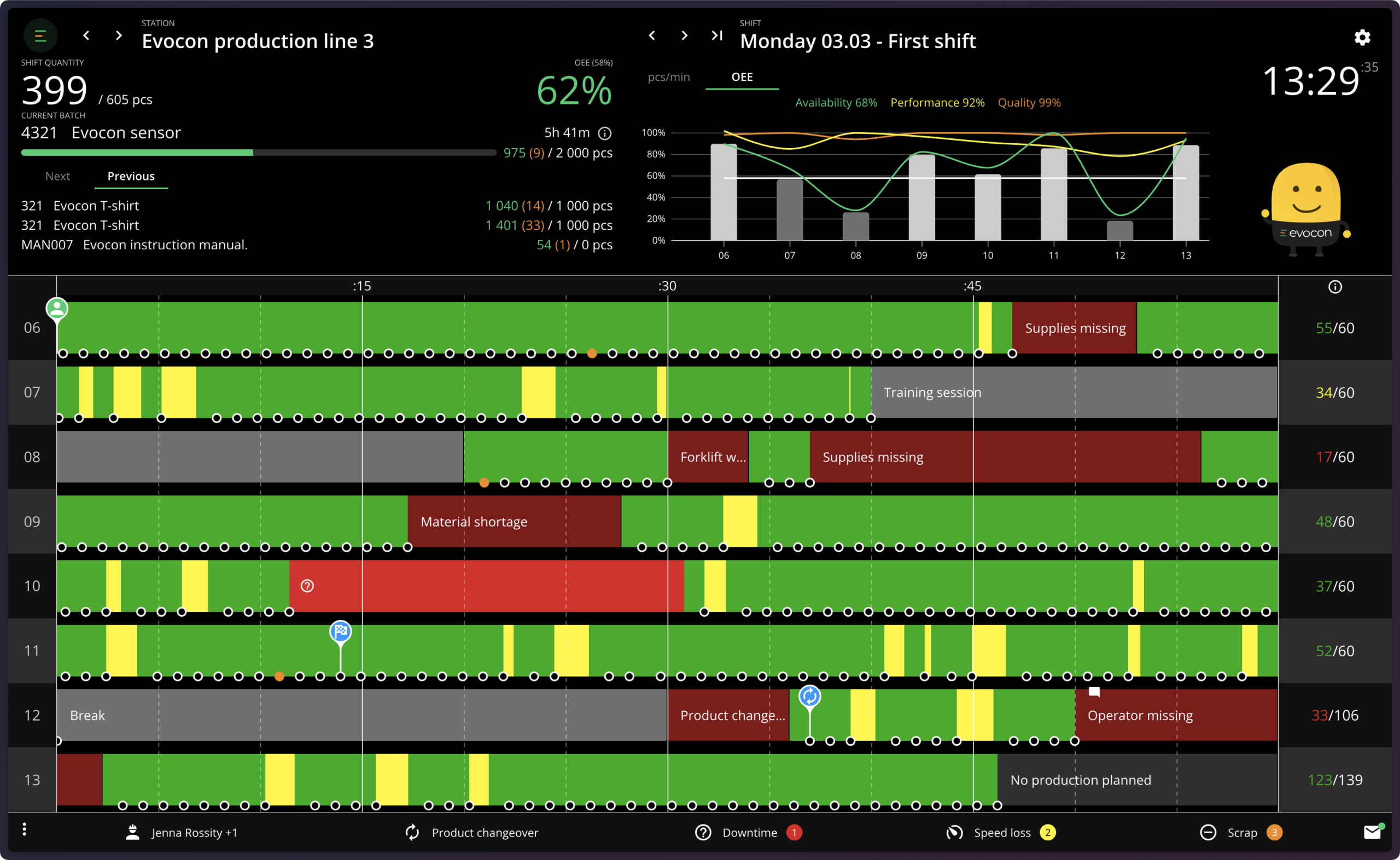Image resolution: width=1400 pixels, height=860 pixels.
Task: Go to previous station arrow
Action: tap(86, 36)
